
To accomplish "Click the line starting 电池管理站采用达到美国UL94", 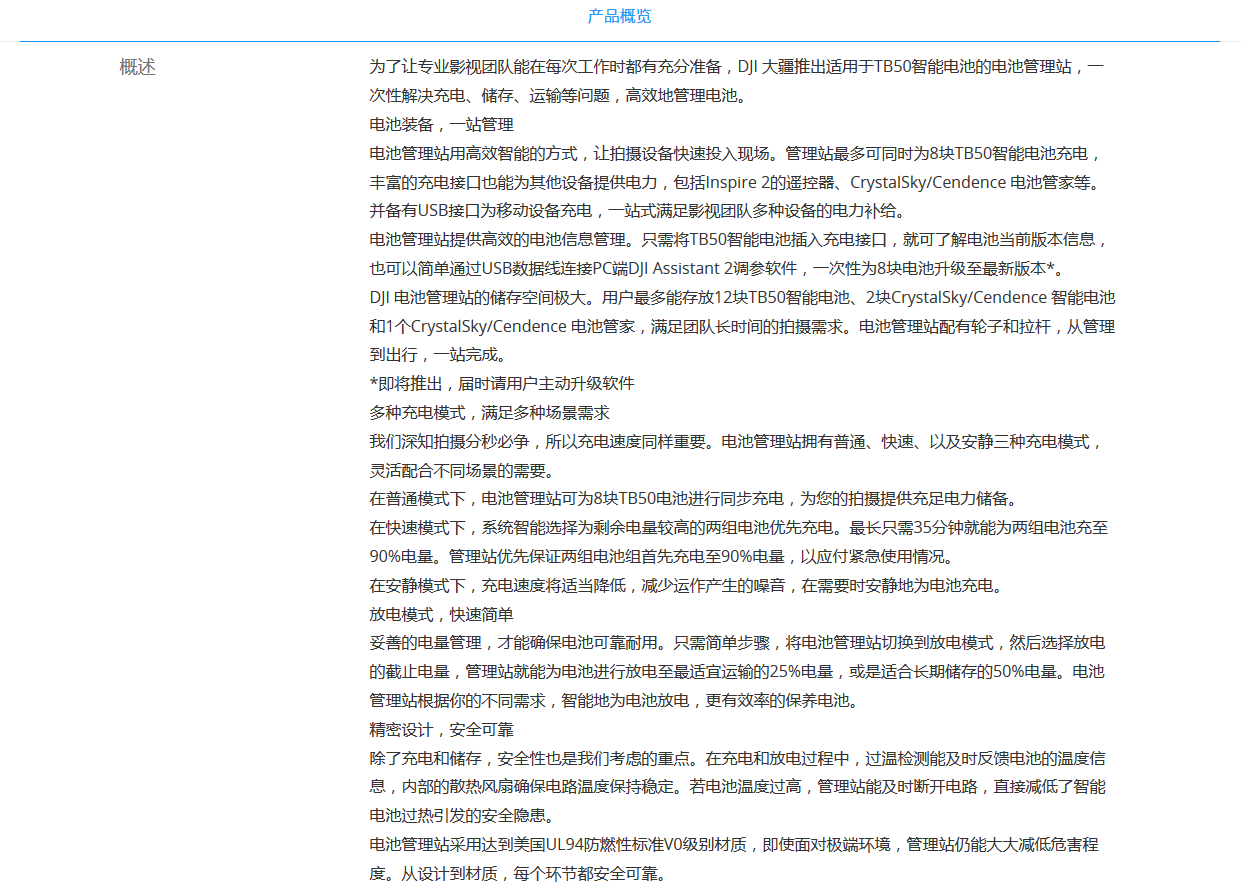I will pyautogui.click(x=734, y=845).
